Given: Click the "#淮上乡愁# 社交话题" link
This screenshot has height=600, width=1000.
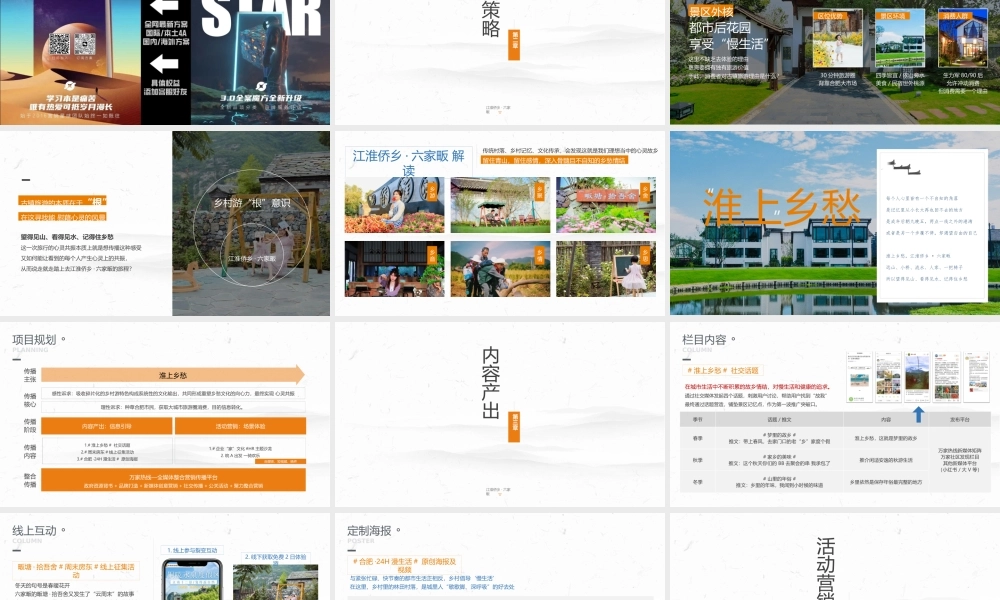Looking at the screenshot, I should 724,370.
